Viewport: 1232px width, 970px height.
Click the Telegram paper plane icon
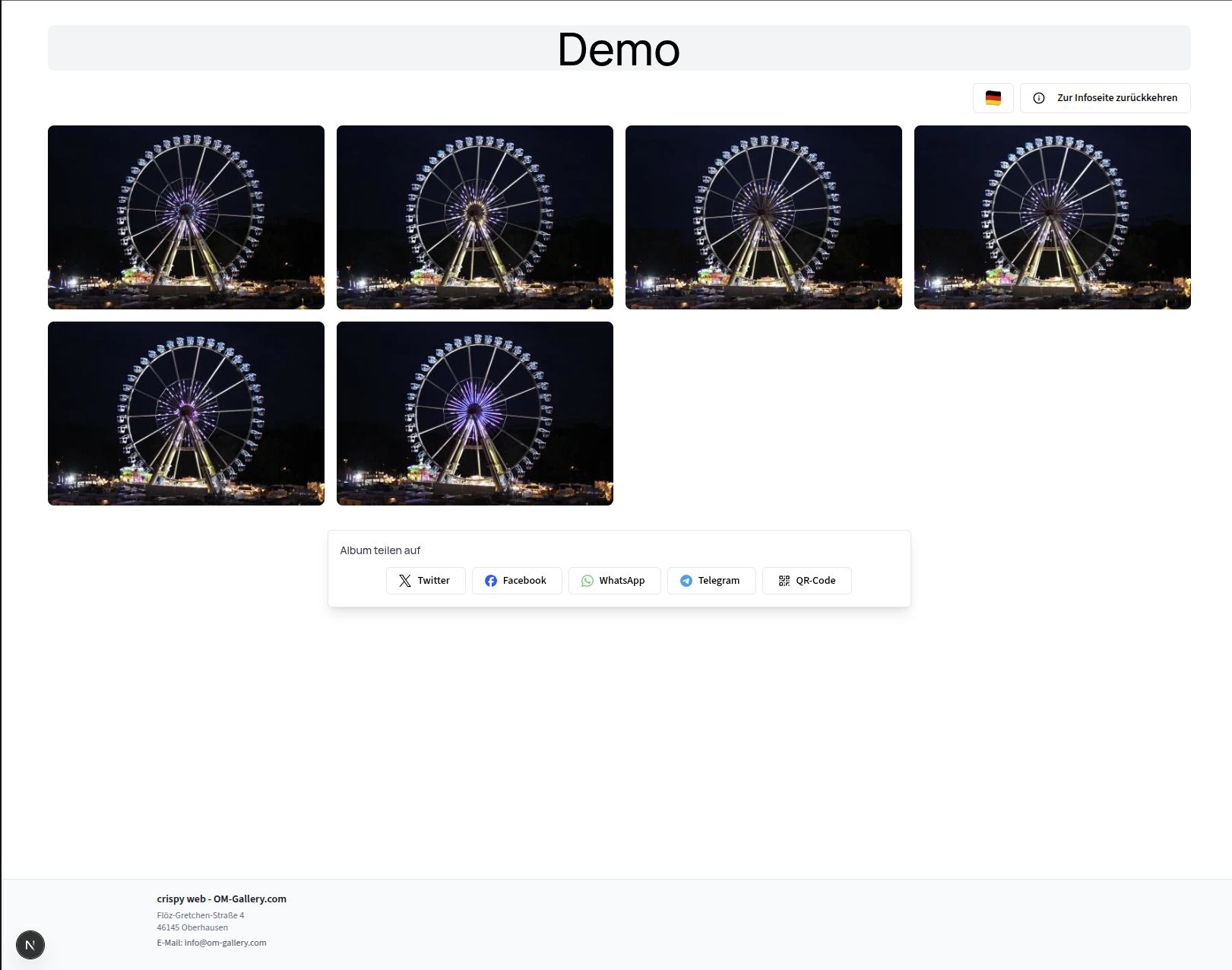coord(686,581)
